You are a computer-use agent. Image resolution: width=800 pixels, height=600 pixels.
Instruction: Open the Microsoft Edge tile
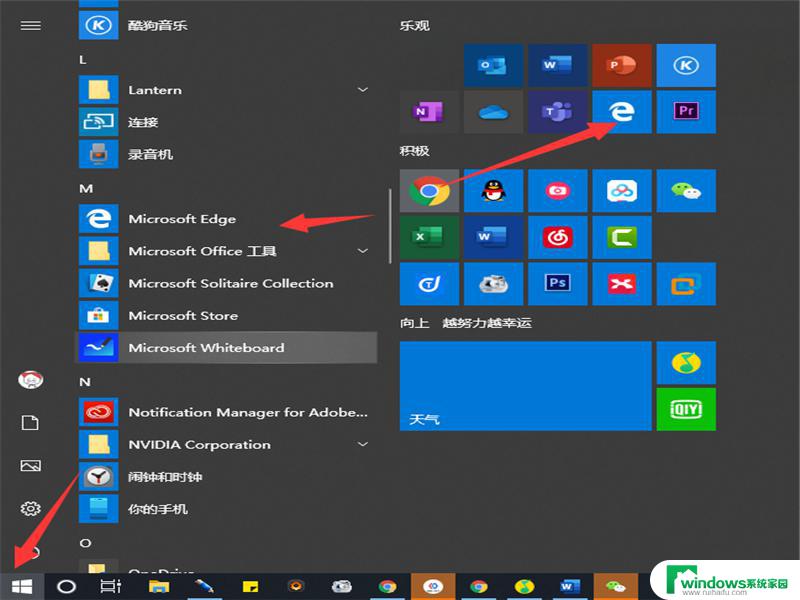pyautogui.click(x=621, y=112)
